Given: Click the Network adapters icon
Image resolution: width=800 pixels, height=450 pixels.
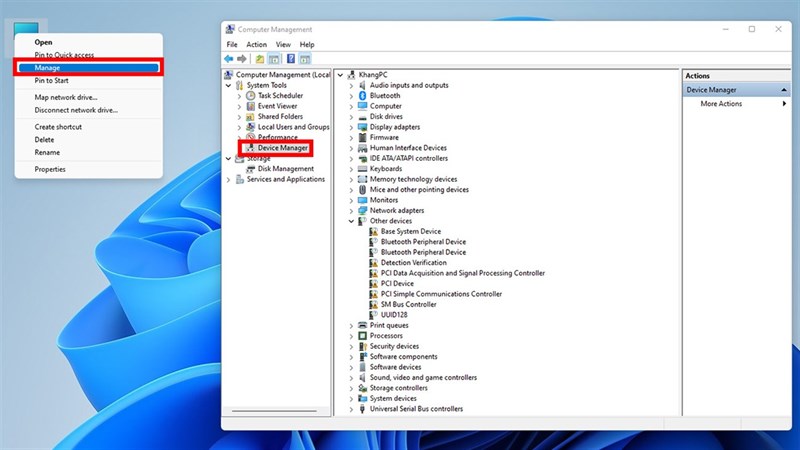Looking at the screenshot, I should pos(362,210).
